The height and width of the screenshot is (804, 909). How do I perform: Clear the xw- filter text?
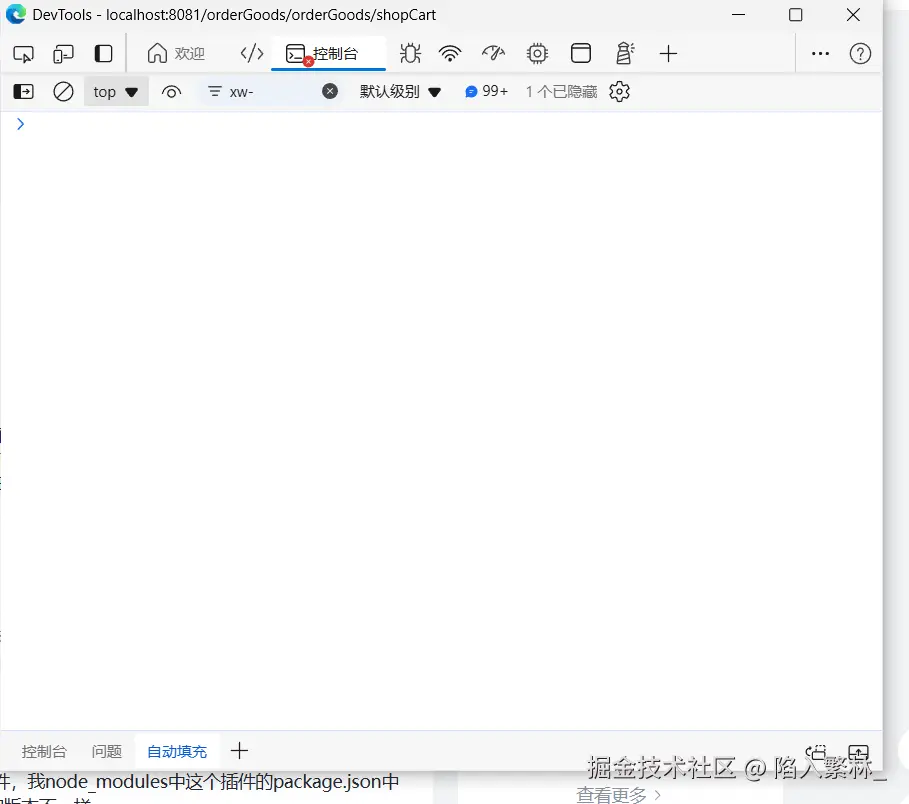[x=330, y=92]
